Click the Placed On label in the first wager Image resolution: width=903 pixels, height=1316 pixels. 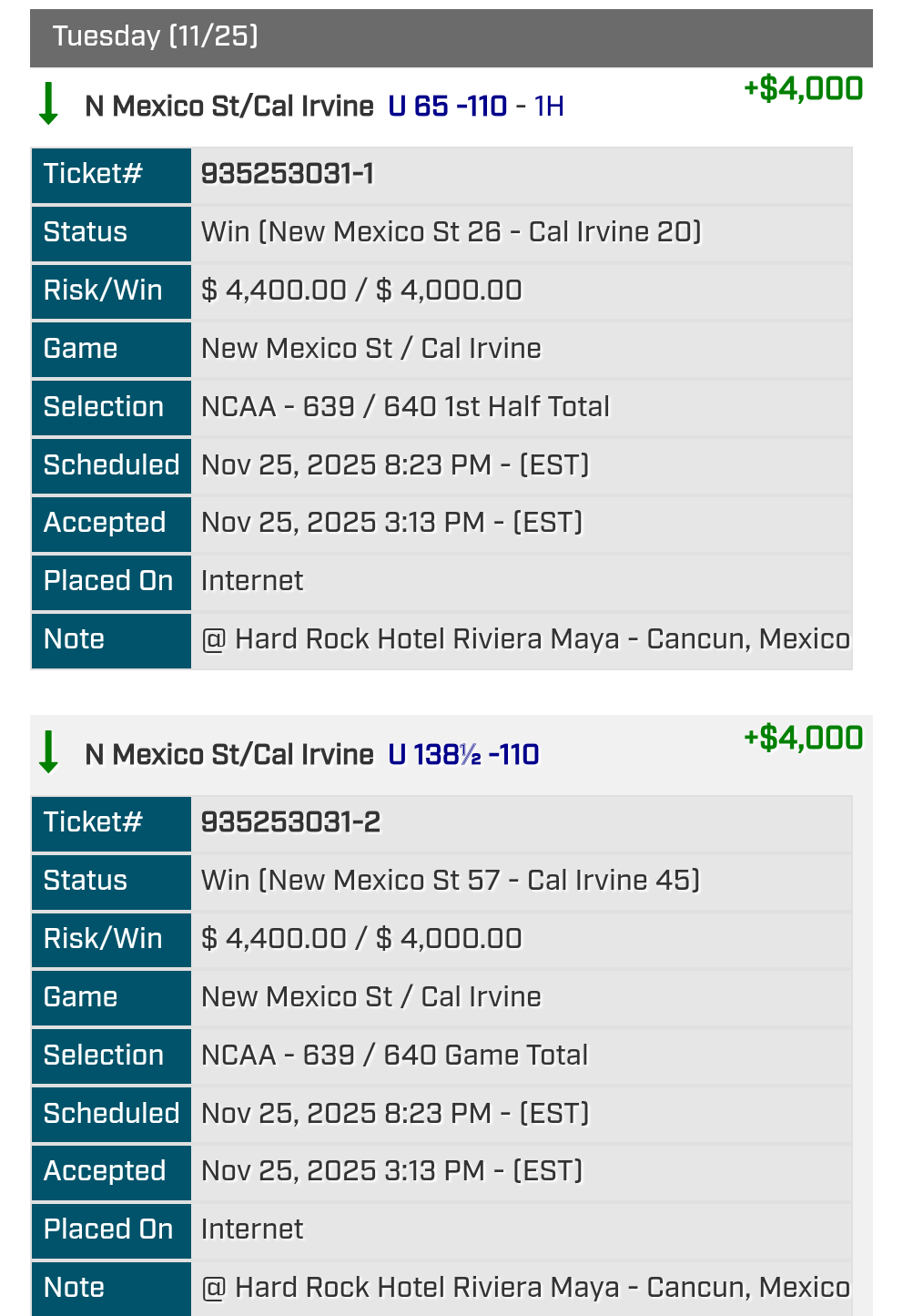click(108, 581)
